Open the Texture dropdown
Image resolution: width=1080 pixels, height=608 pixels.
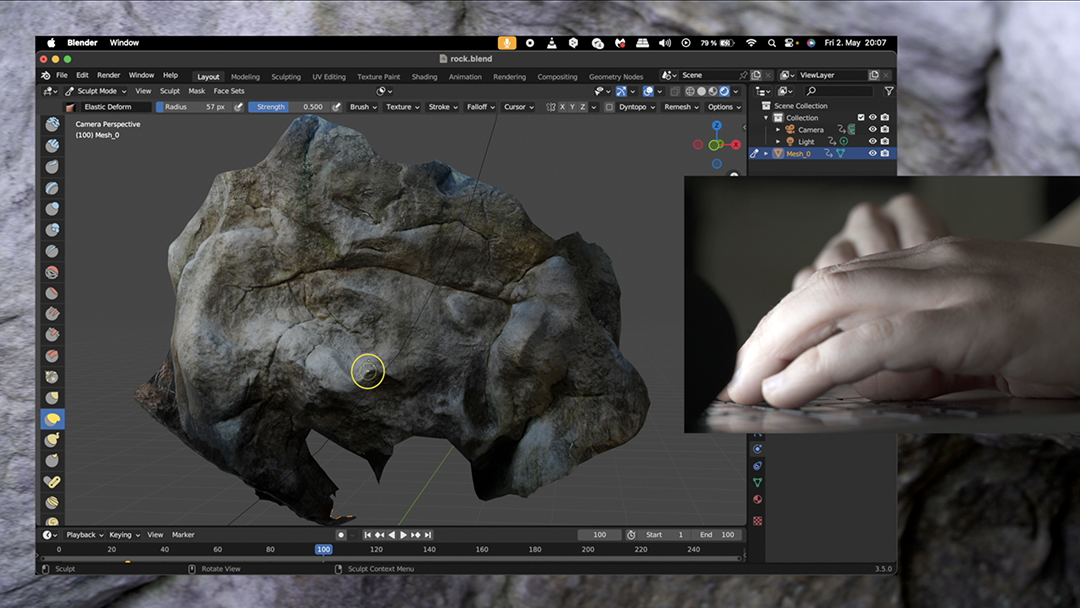coord(402,107)
